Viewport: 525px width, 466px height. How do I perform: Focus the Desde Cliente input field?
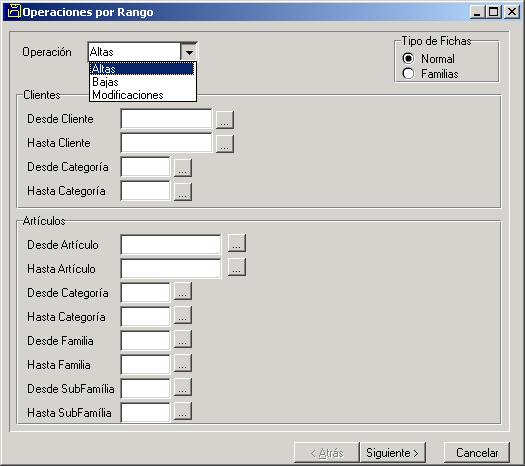tap(166, 119)
